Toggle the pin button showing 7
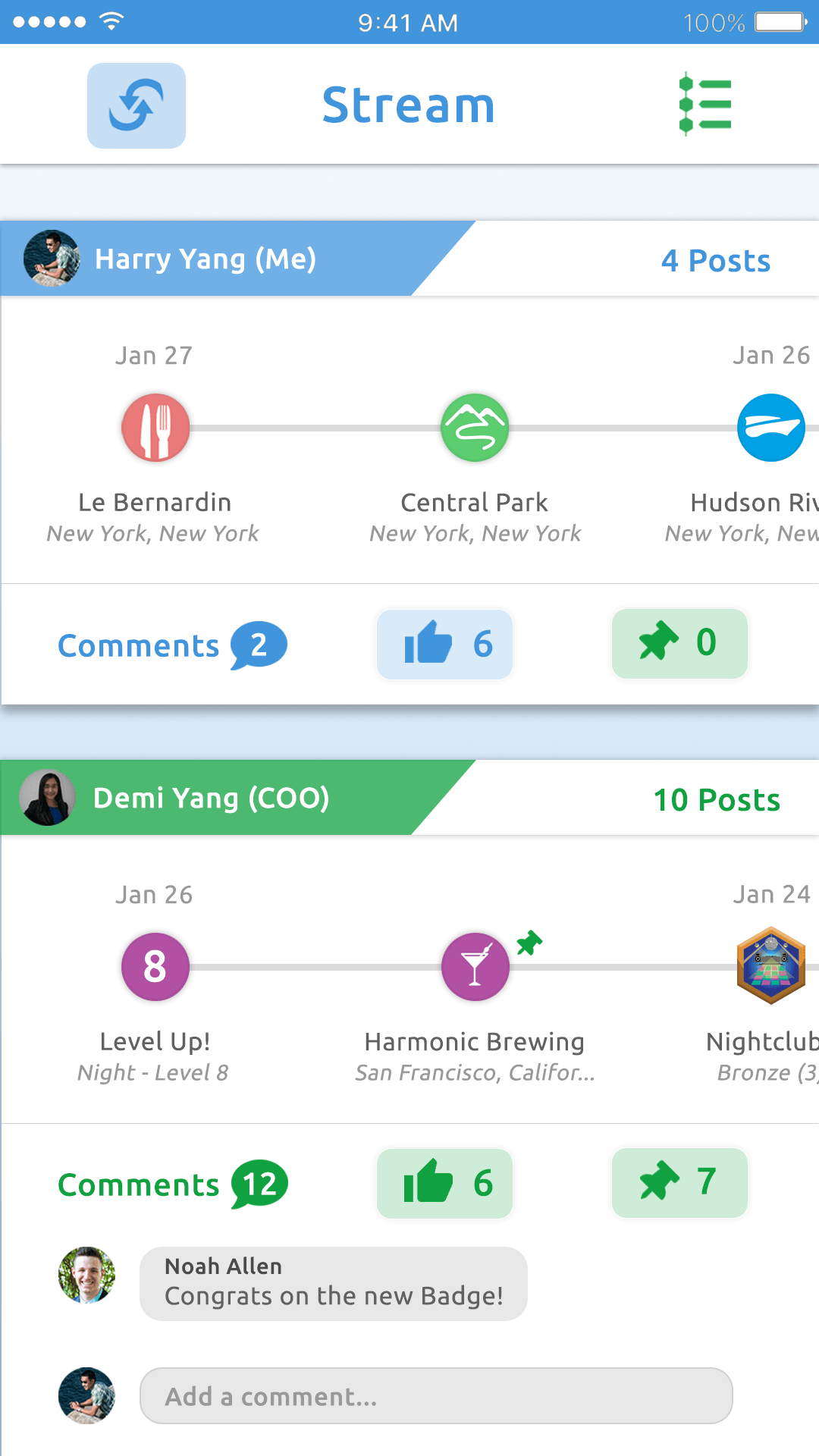Image resolution: width=819 pixels, height=1456 pixels. click(680, 1183)
